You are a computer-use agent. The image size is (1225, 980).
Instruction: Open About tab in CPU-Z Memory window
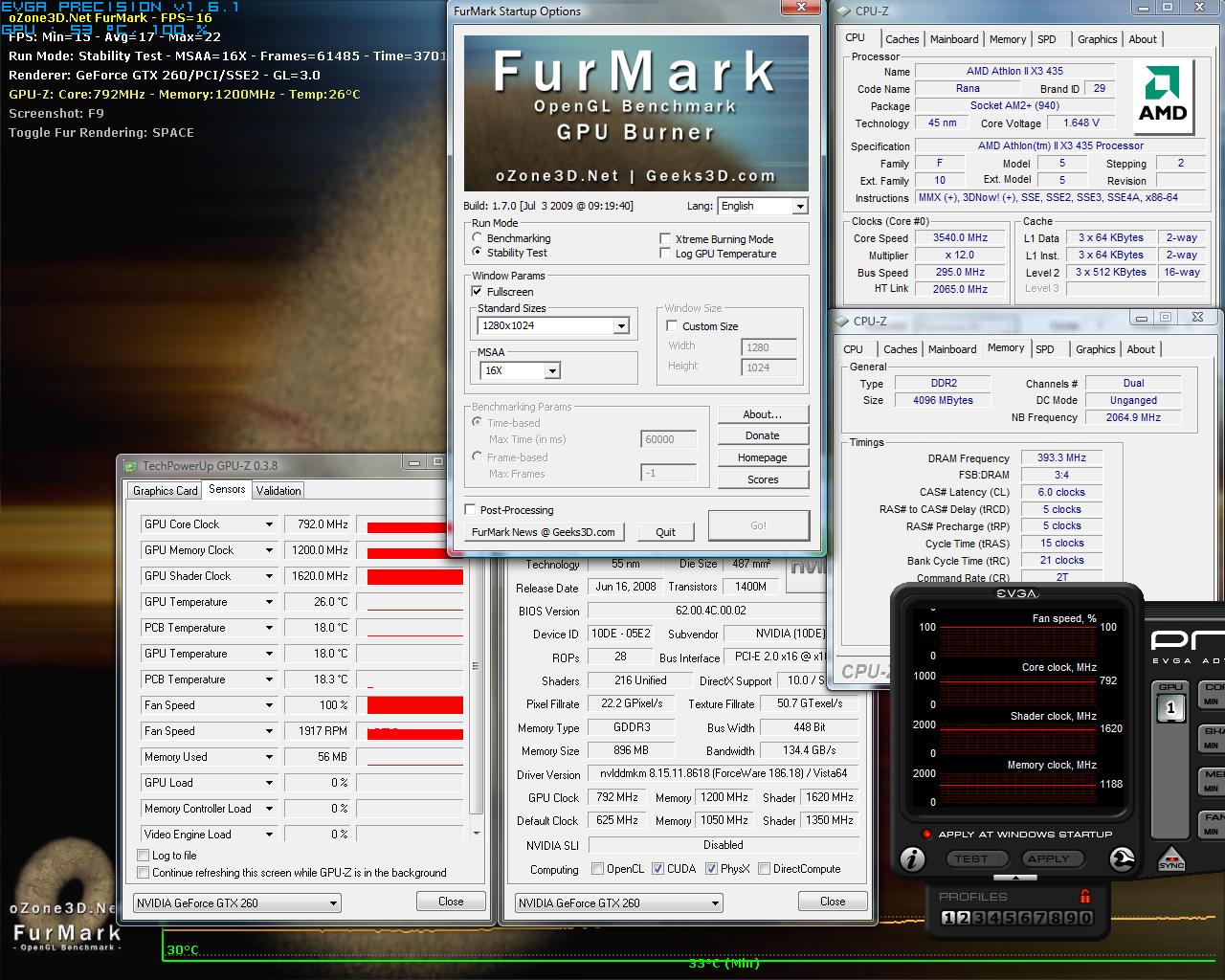click(x=1141, y=349)
